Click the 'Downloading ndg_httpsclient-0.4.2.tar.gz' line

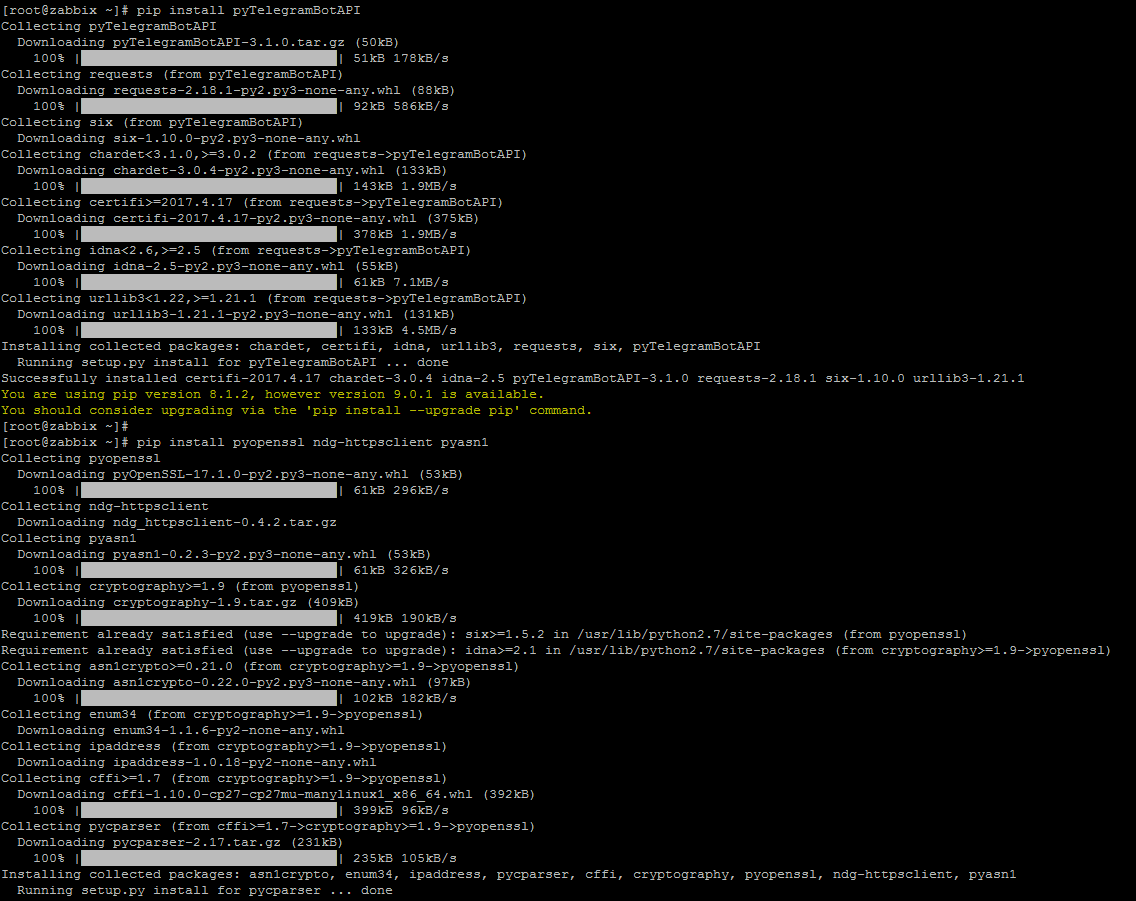click(x=177, y=522)
